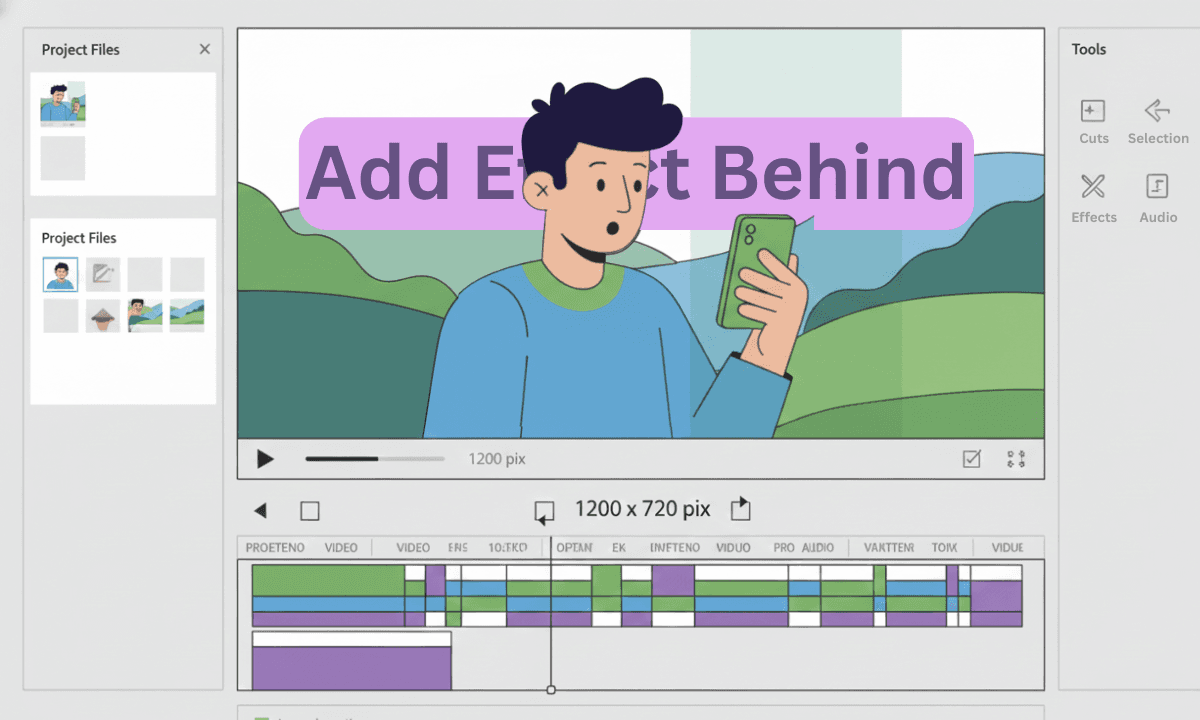
Task: Click the EK timeline header
Action: click(x=619, y=548)
